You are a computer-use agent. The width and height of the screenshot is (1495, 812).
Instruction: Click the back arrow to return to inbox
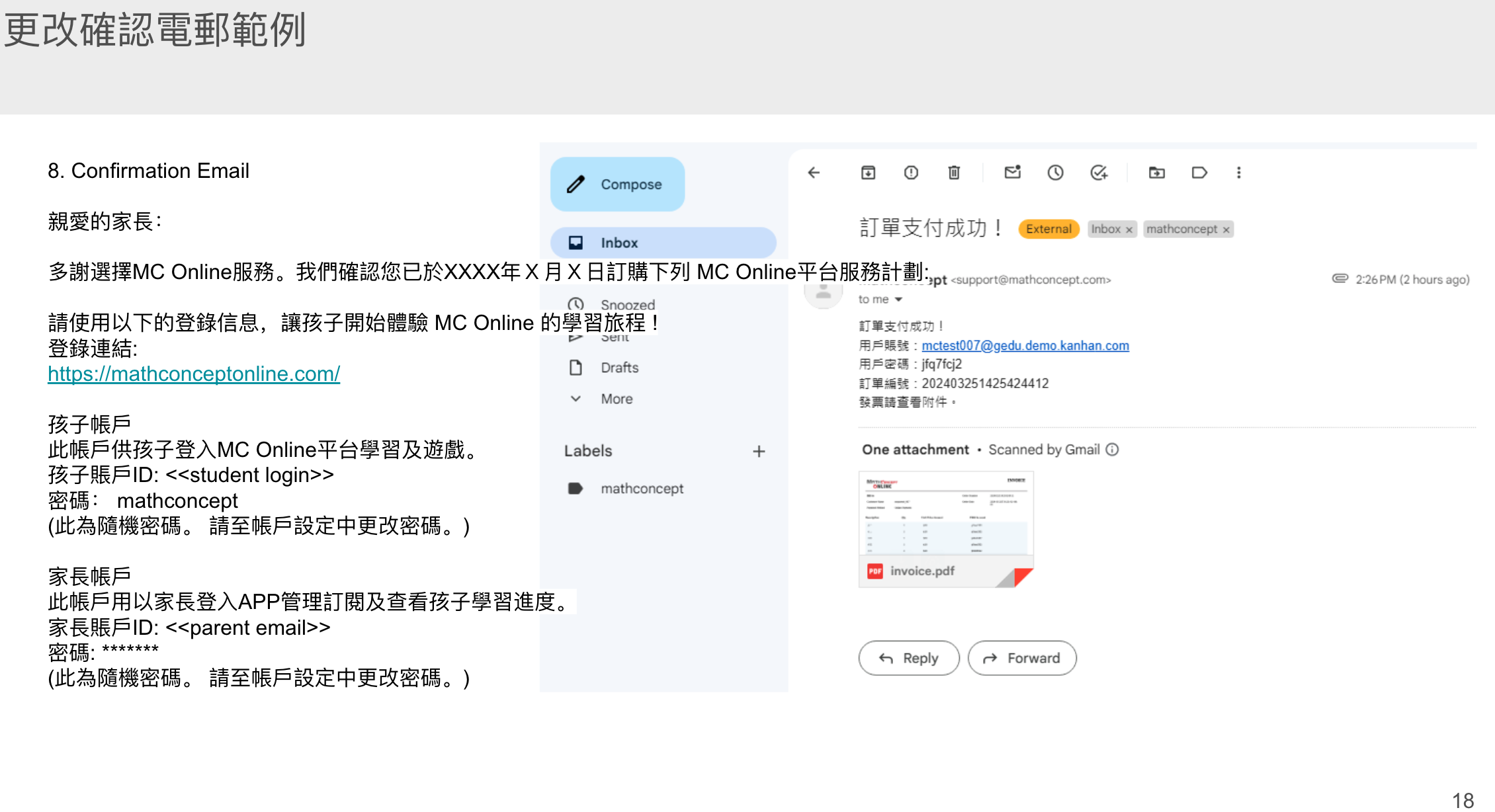pyautogui.click(x=814, y=173)
